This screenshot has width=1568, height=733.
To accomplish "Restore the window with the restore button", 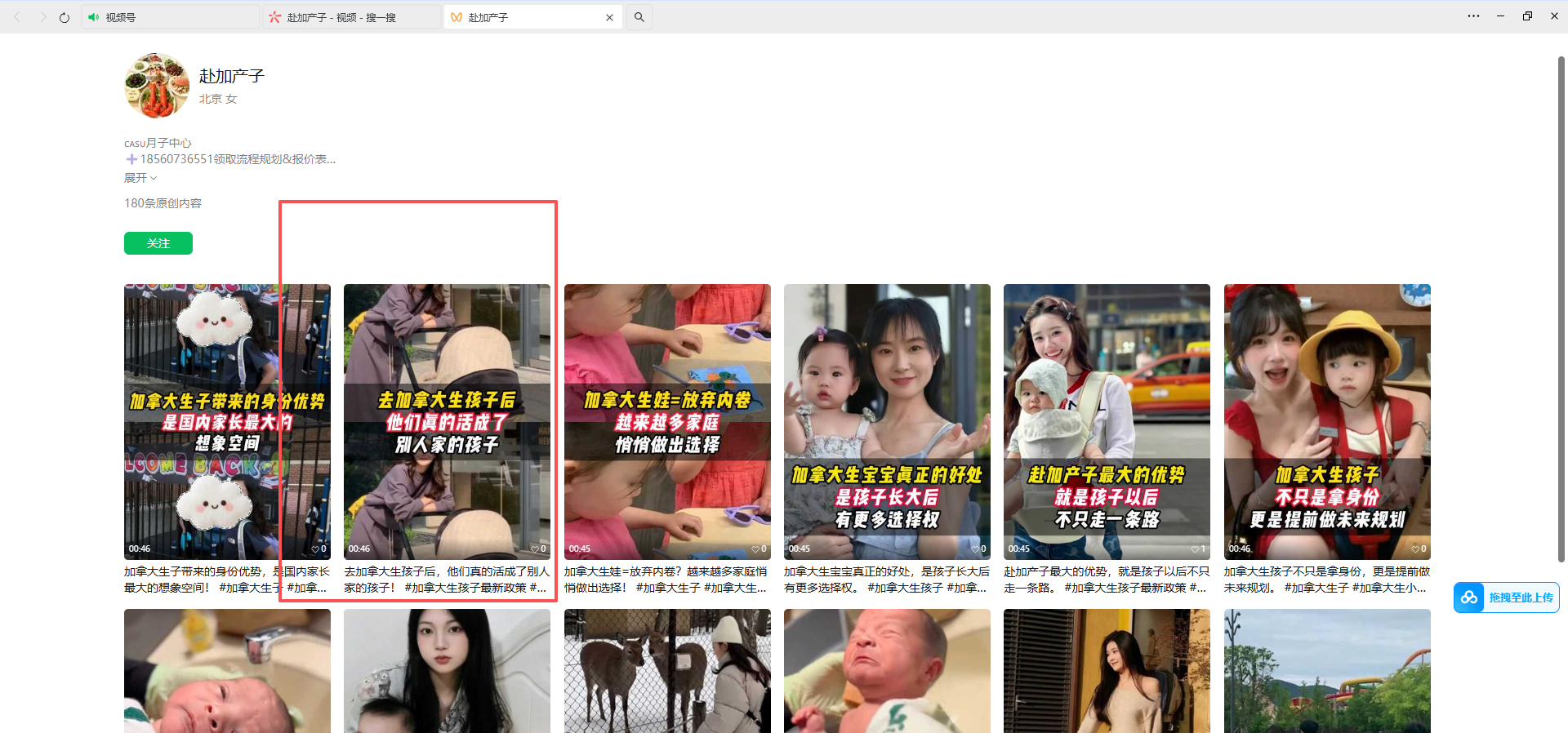I will [x=1527, y=16].
